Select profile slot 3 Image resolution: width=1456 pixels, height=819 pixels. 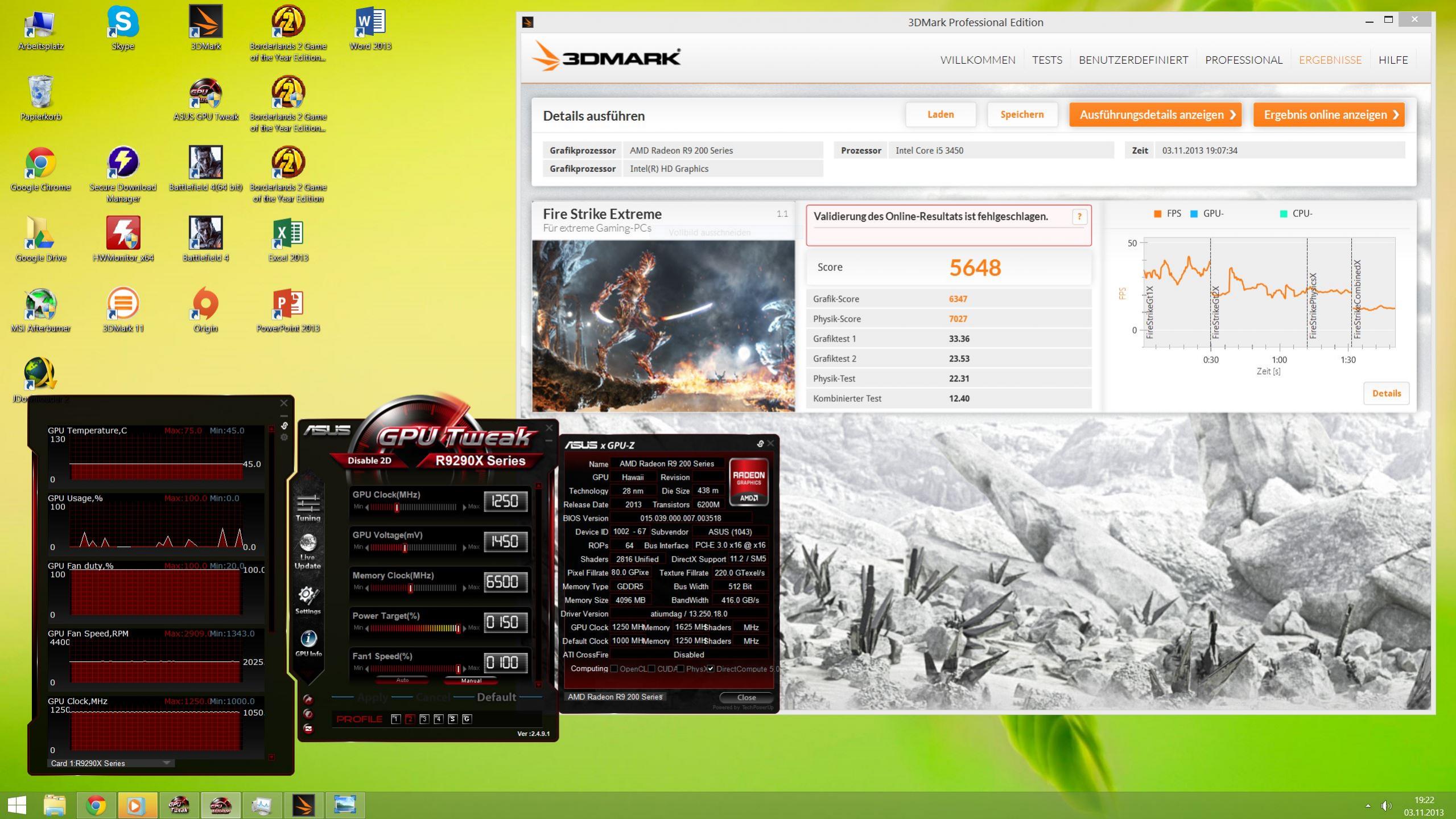point(424,719)
